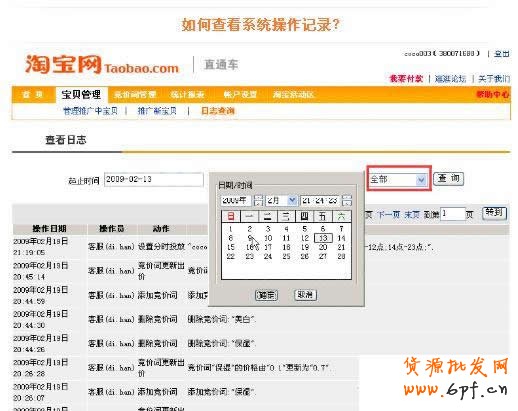Click the 关于我们 link

[x=494, y=79]
